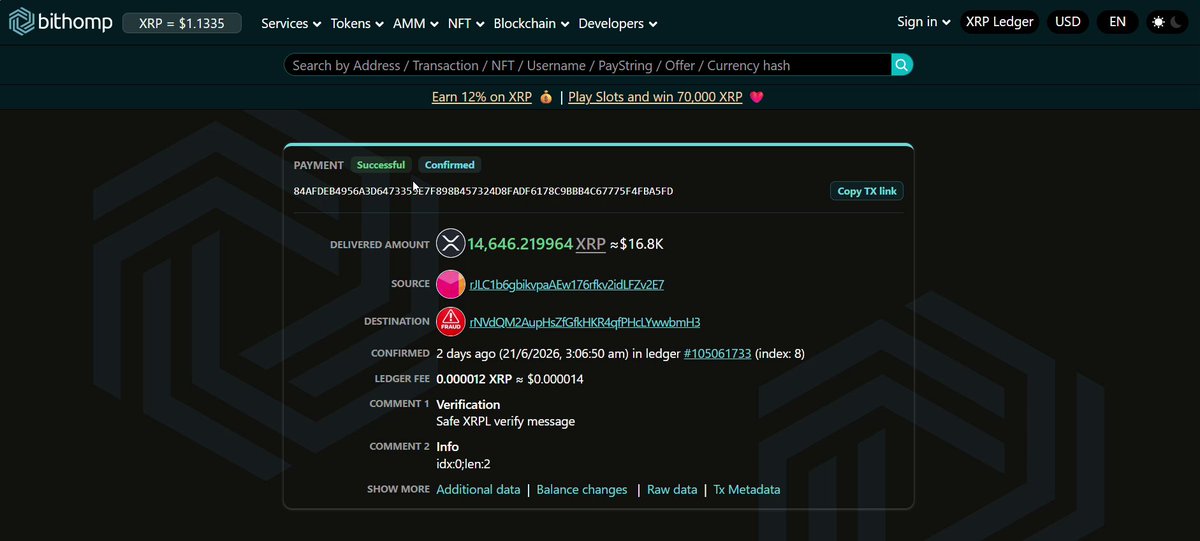Click Copy TX link button

[867, 191]
